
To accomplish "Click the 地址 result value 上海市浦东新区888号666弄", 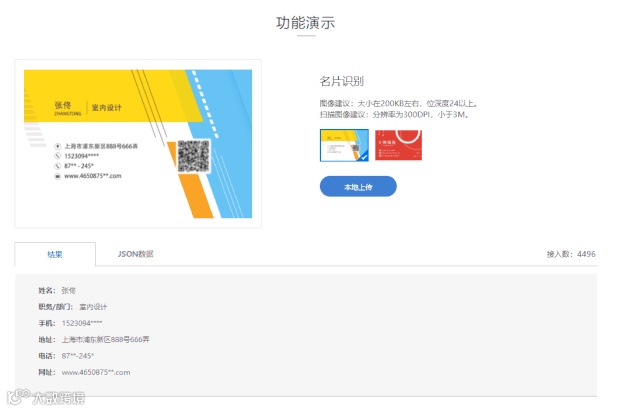I will click(106, 339).
